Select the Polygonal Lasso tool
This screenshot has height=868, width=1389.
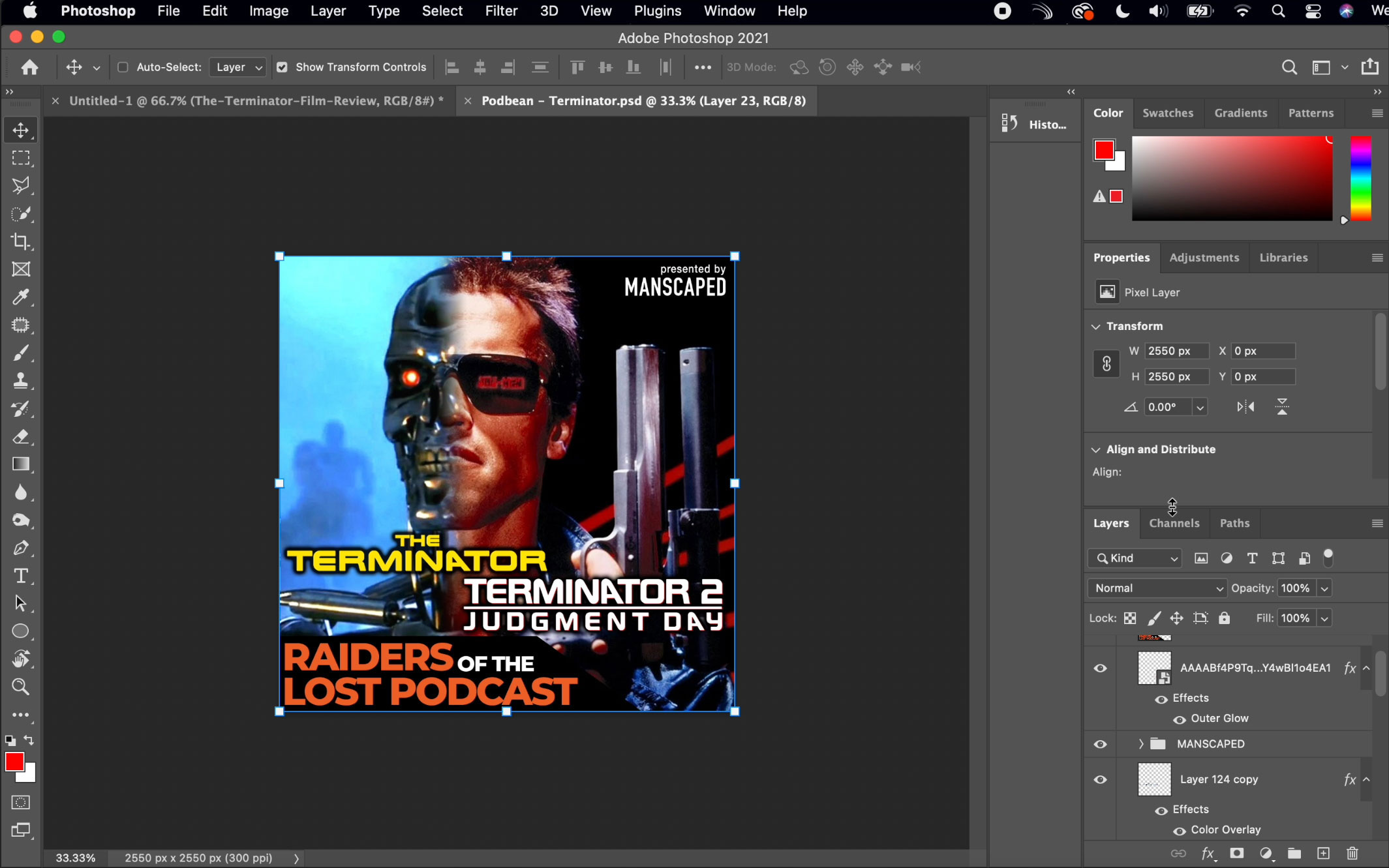coord(21,186)
